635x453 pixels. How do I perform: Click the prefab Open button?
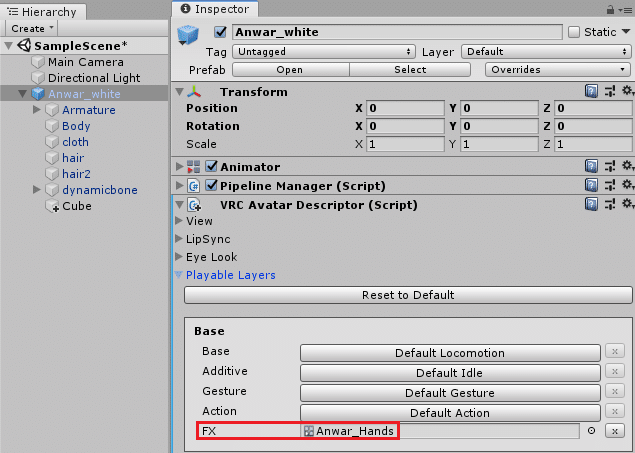pyautogui.click(x=290, y=70)
